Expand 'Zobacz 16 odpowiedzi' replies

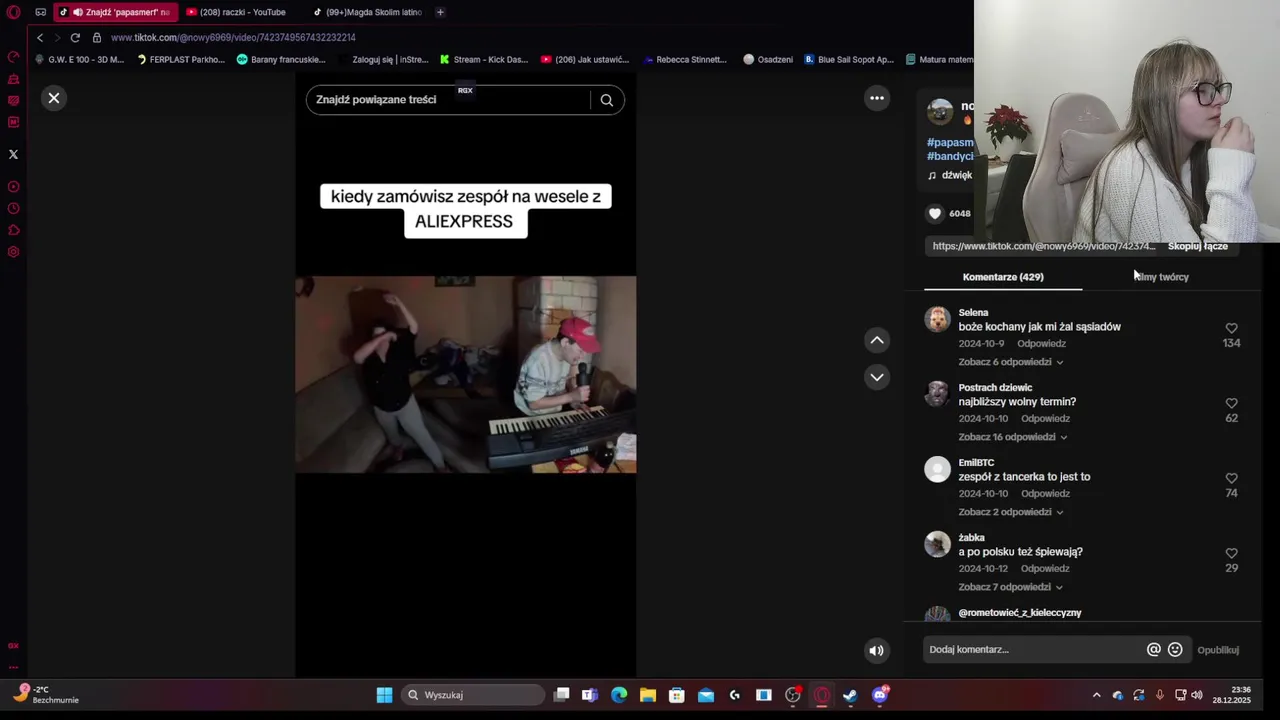1012,437
